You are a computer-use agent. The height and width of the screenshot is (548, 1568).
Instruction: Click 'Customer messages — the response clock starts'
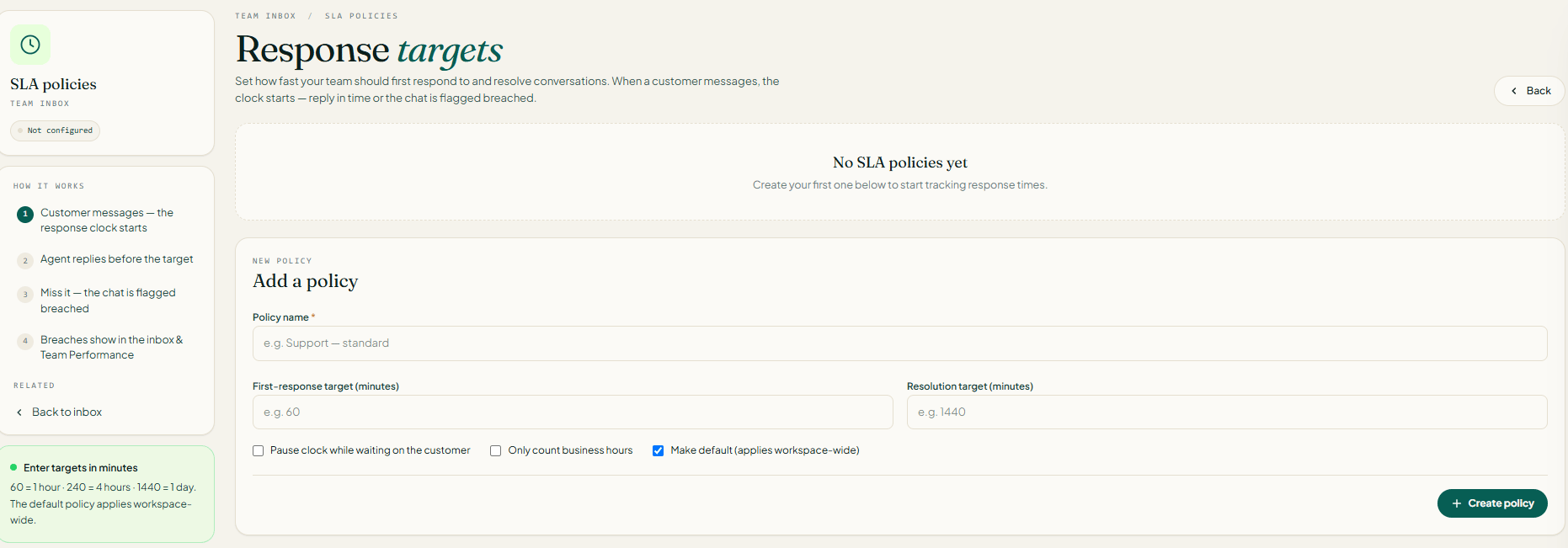(x=107, y=221)
